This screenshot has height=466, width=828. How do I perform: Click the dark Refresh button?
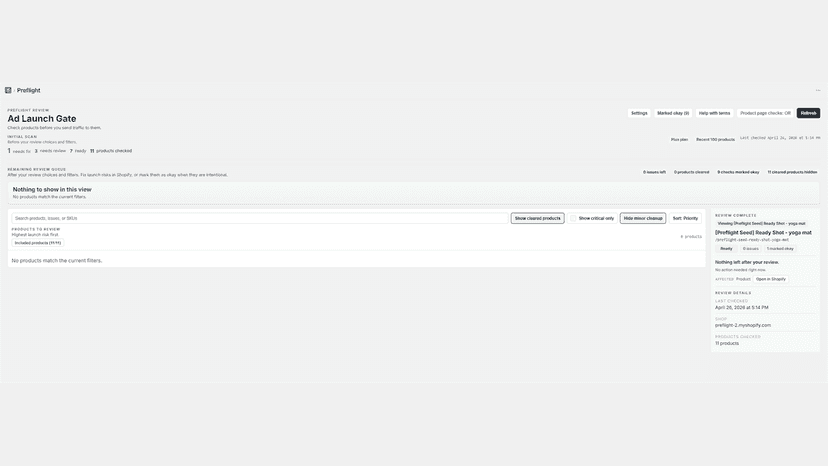click(x=808, y=113)
